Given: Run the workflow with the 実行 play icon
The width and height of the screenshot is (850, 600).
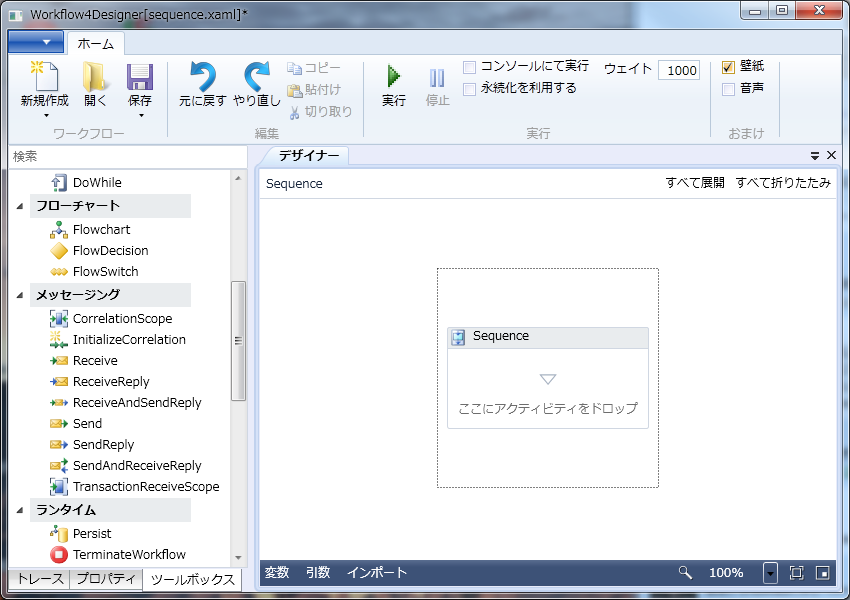Looking at the screenshot, I should pyautogui.click(x=394, y=76).
